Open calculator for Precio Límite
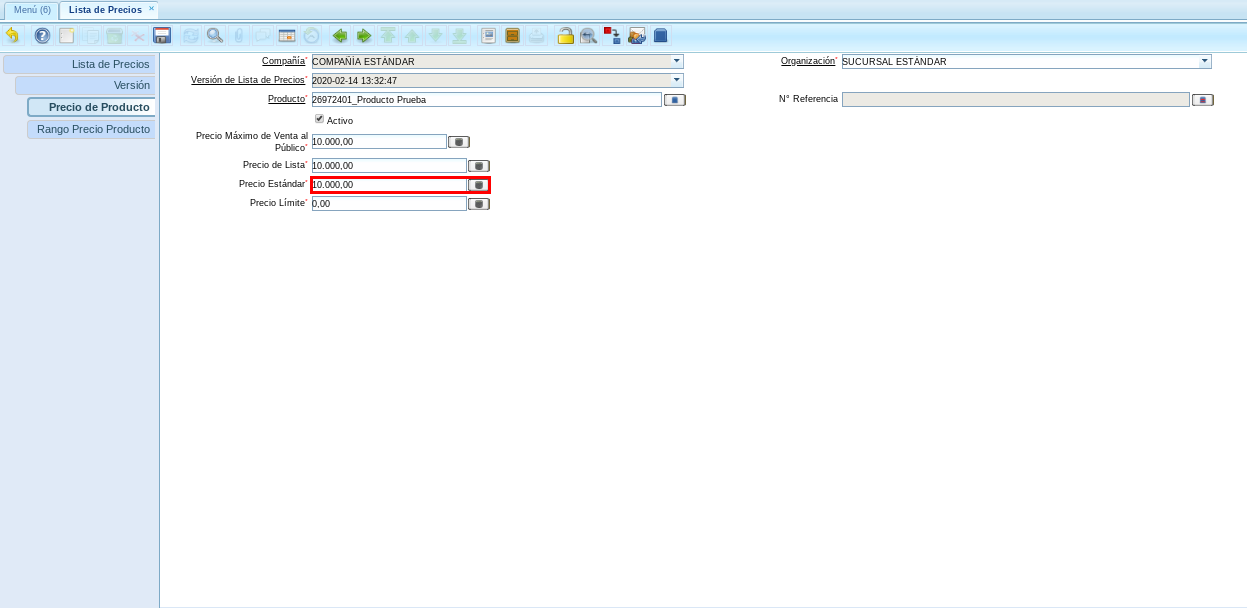The width and height of the screenshot is (1247, 608). click(x=479, y=204)
